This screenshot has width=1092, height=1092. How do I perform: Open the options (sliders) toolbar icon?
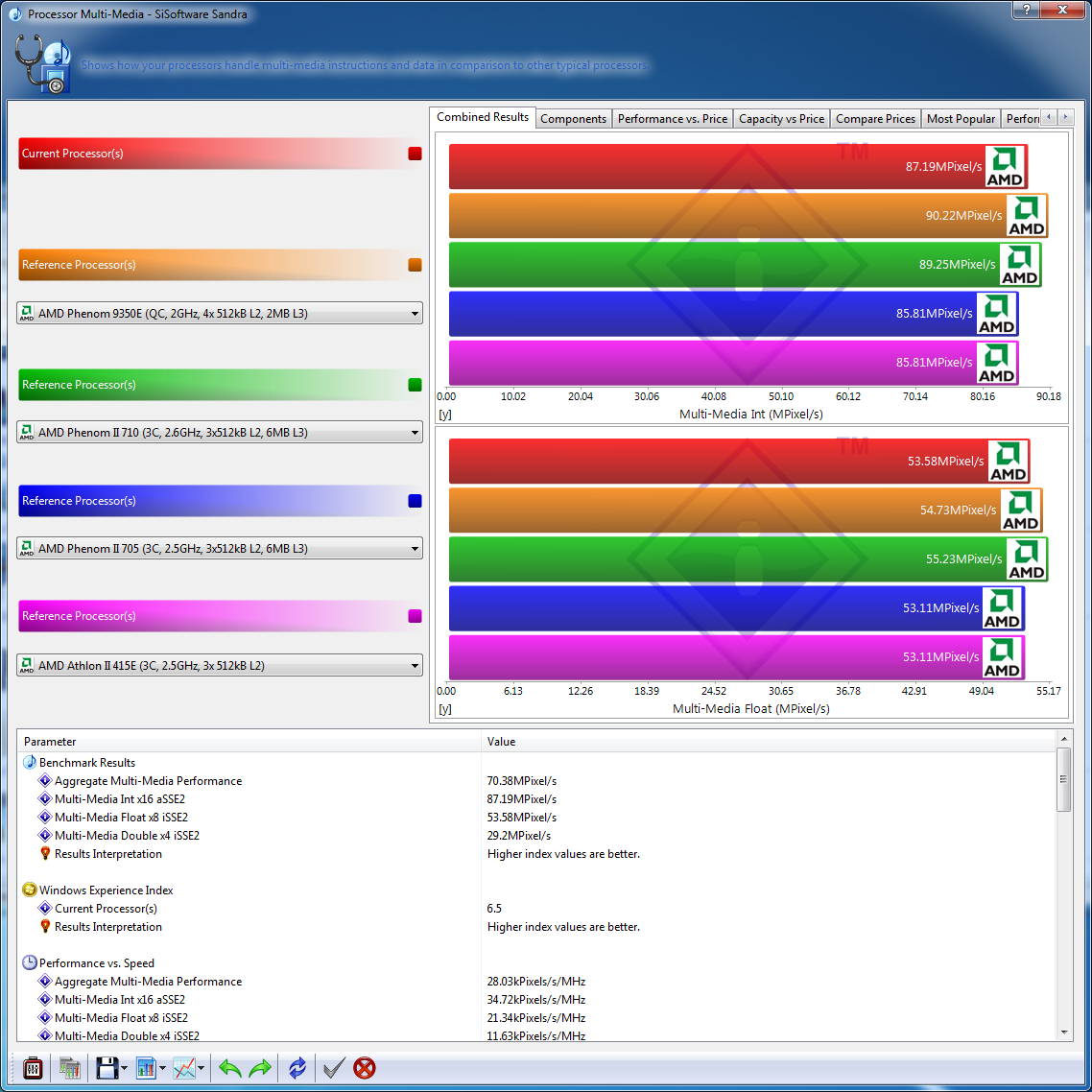33,1068
